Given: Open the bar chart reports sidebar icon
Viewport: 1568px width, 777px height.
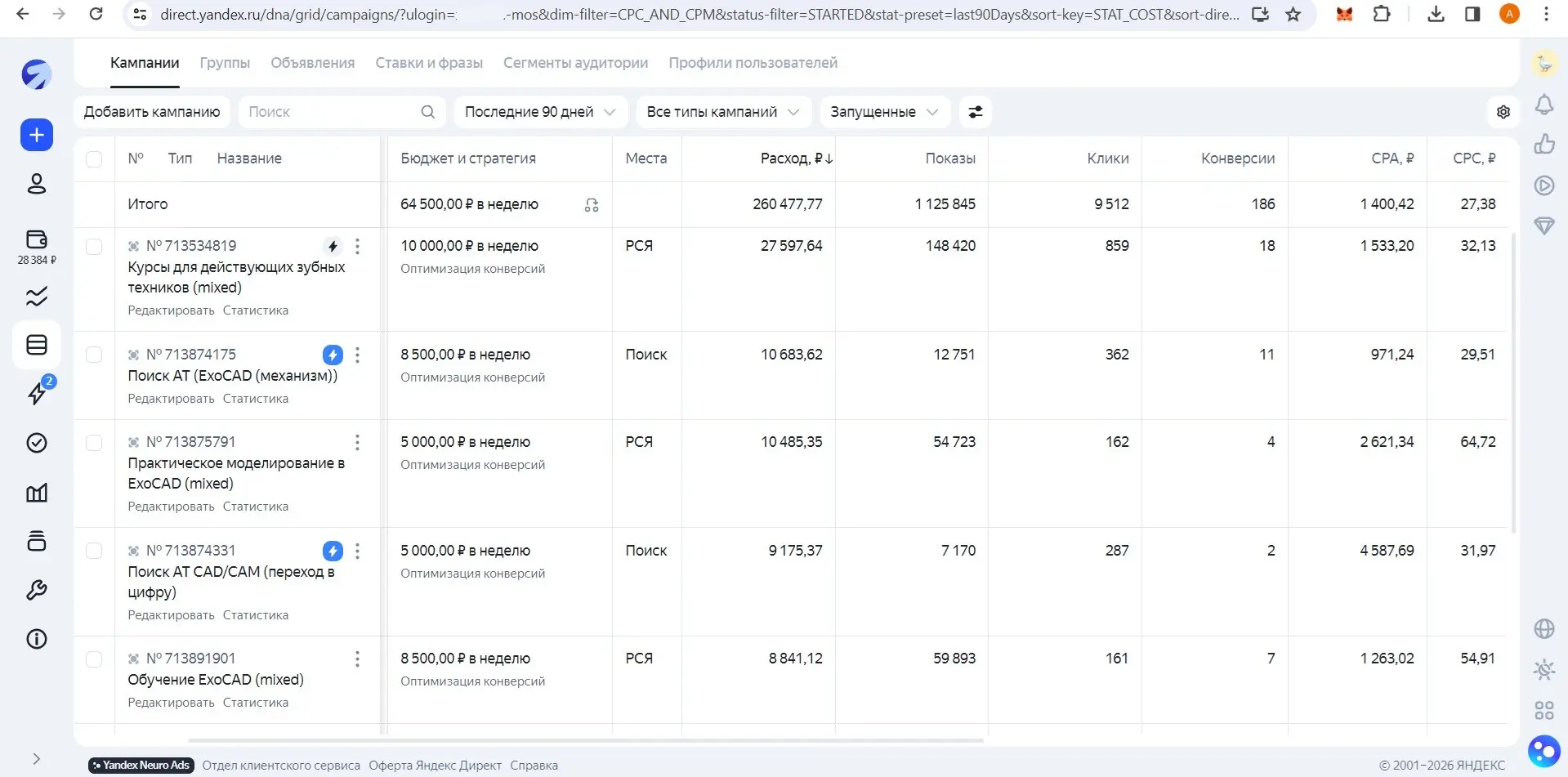Looking at the screenshot, I should (37, 492).
